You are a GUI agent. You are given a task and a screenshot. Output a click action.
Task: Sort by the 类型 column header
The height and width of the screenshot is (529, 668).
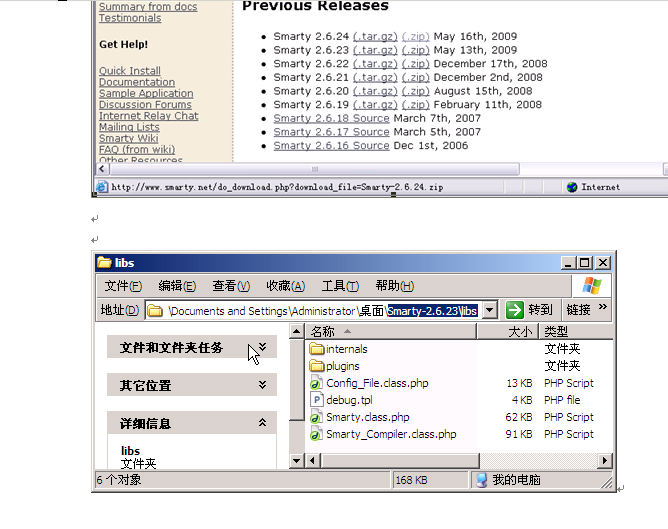click(x=576, y=331)
